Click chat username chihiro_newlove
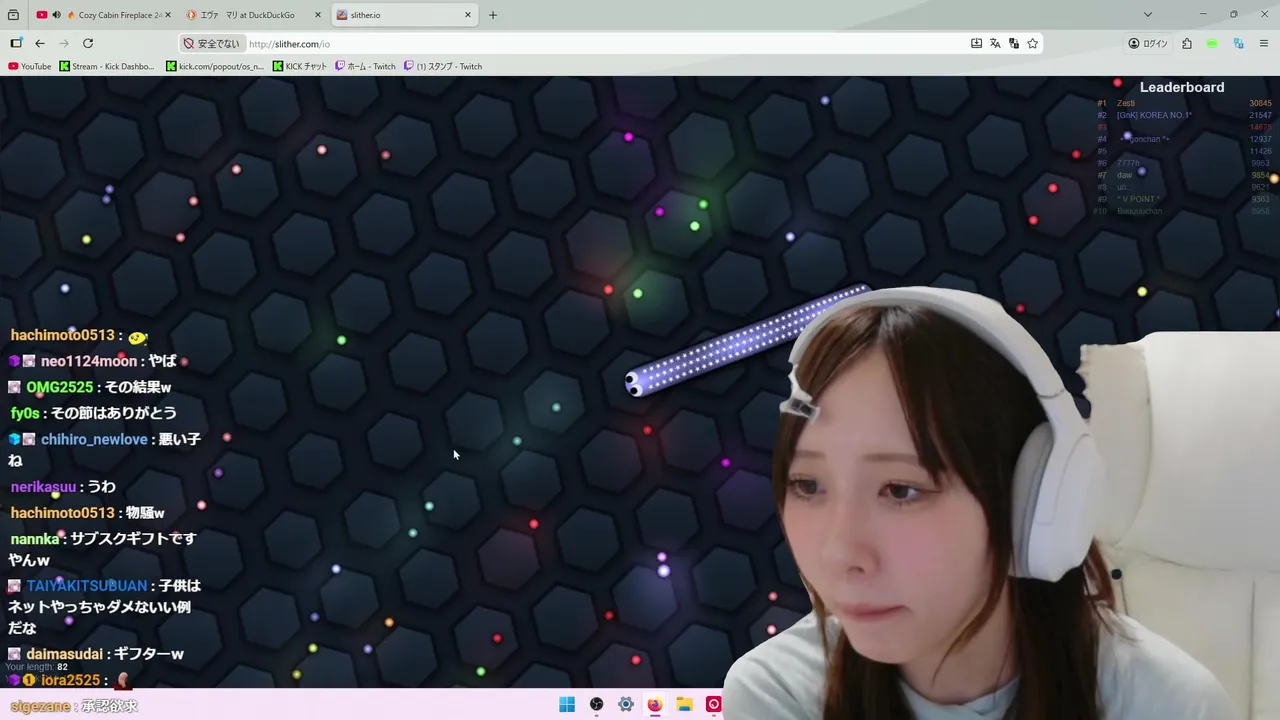1280x720 pixels. point(94,439)
